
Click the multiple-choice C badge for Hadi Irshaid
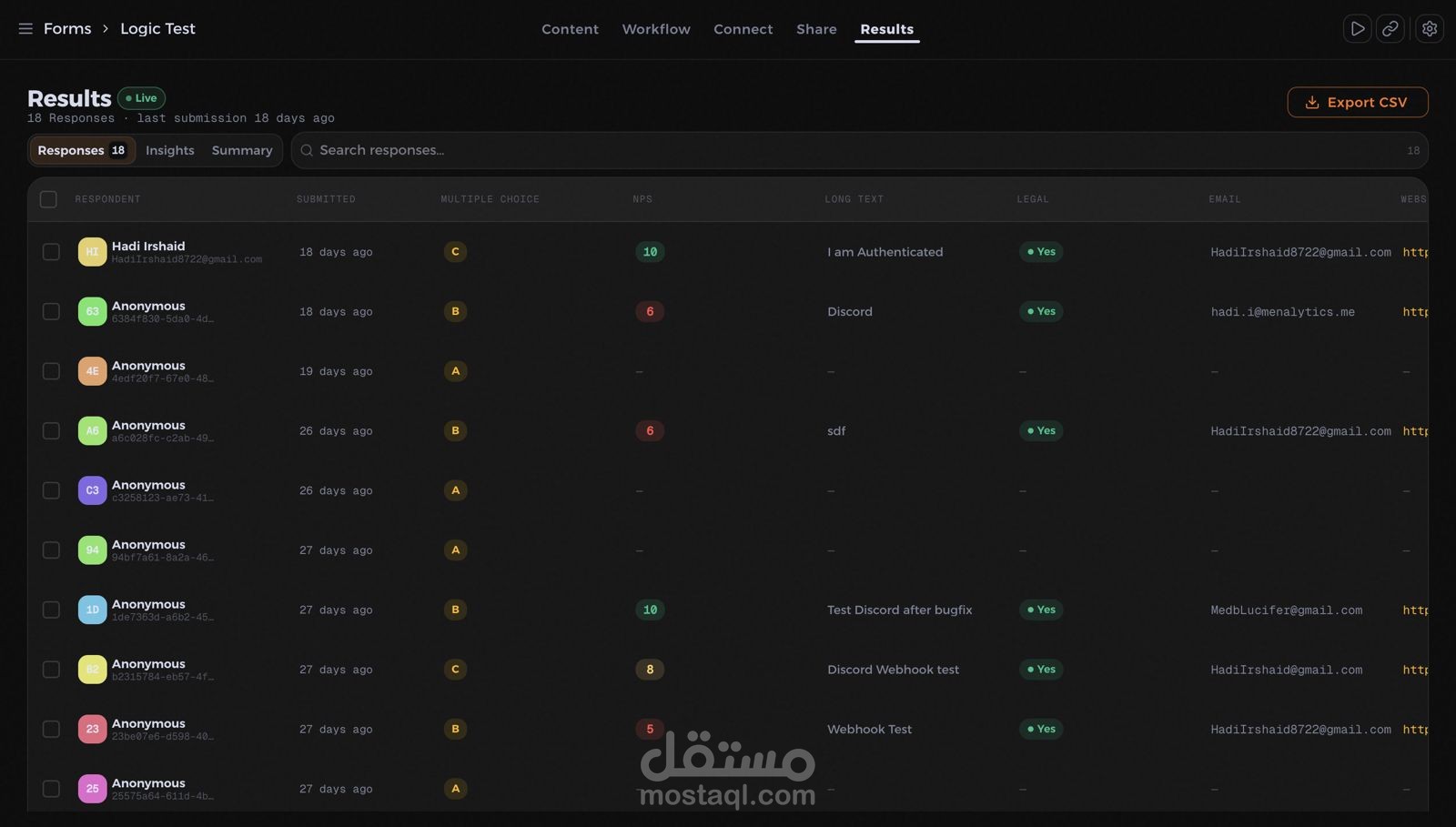(455, 252)
